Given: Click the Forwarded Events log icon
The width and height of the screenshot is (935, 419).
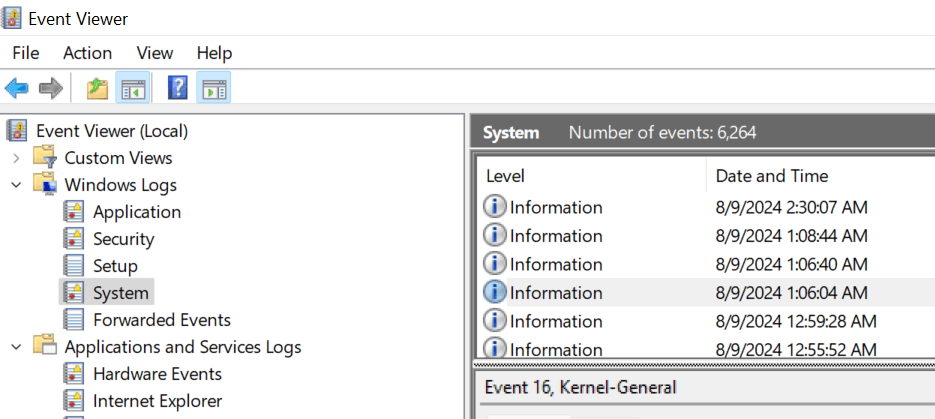Looking at the screenshot, I should coord(73,319).
